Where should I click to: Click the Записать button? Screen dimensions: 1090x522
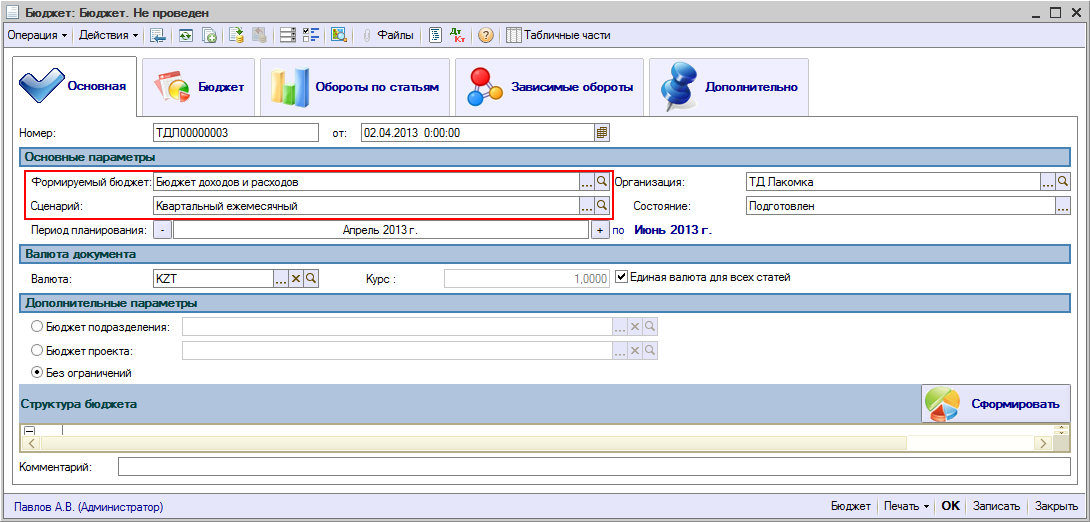996,506
